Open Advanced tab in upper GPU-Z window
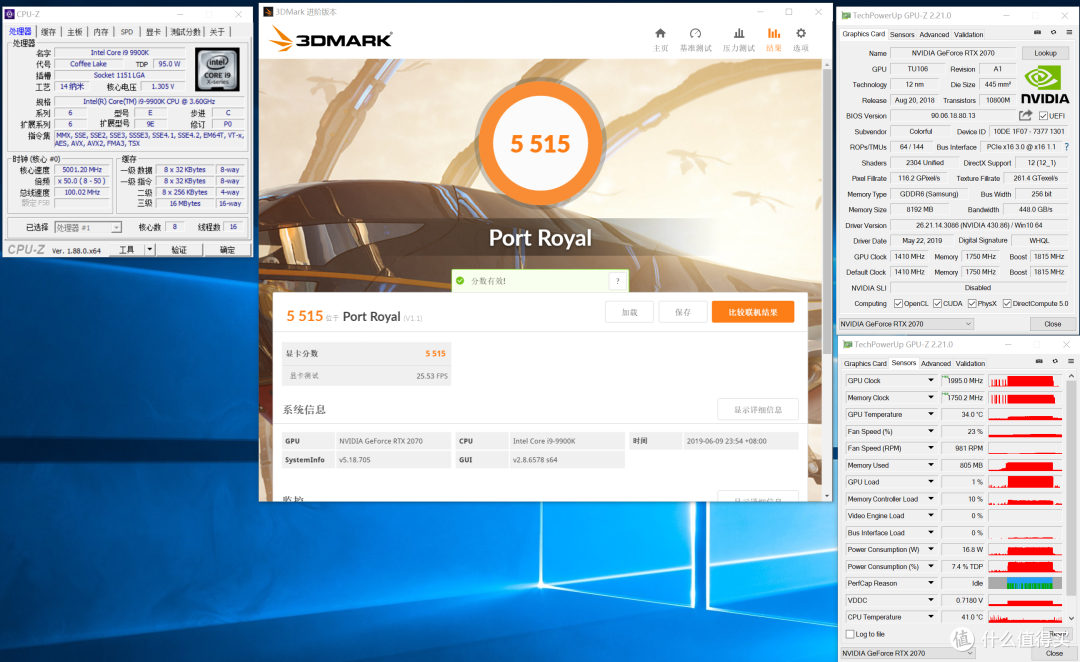The width and height of the screenshot is (1080, 662). pos(934,34)
